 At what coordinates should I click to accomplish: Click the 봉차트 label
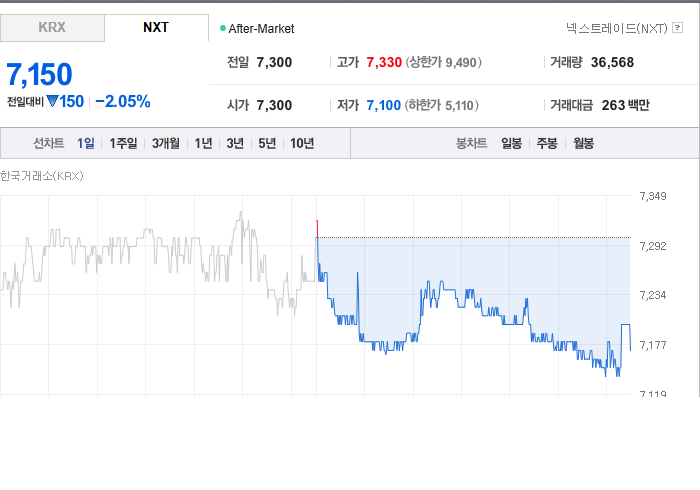[471, 143]
